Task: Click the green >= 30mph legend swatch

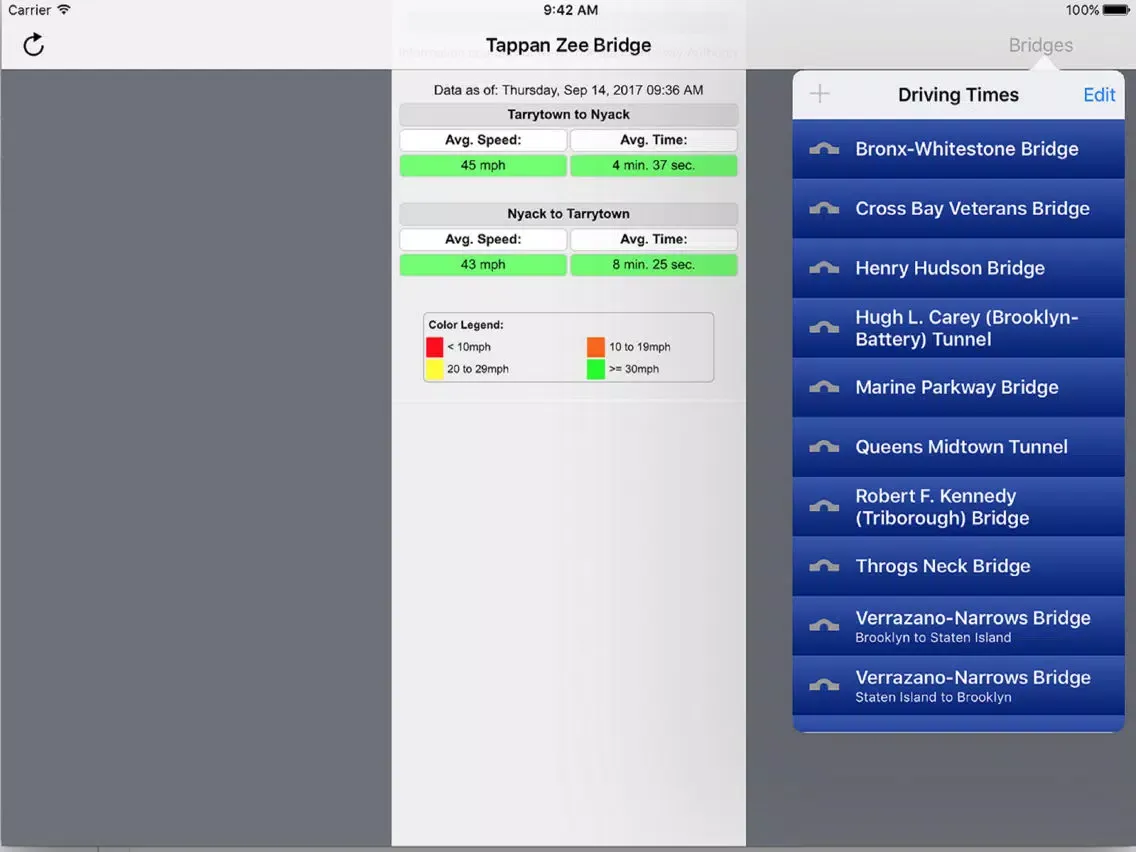Action: [596, 369]
